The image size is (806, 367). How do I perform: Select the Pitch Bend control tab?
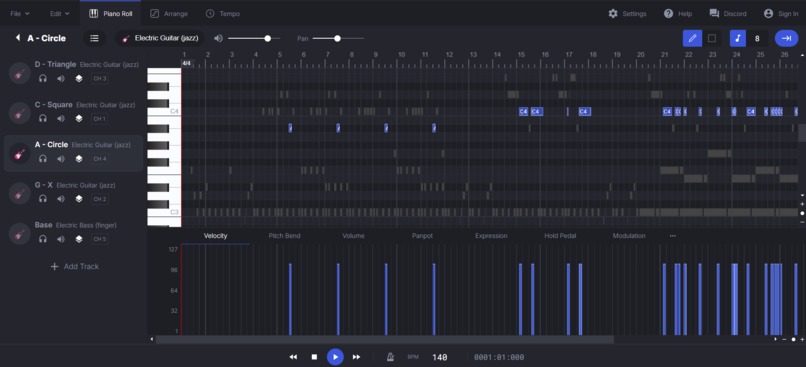coord(284,236)
